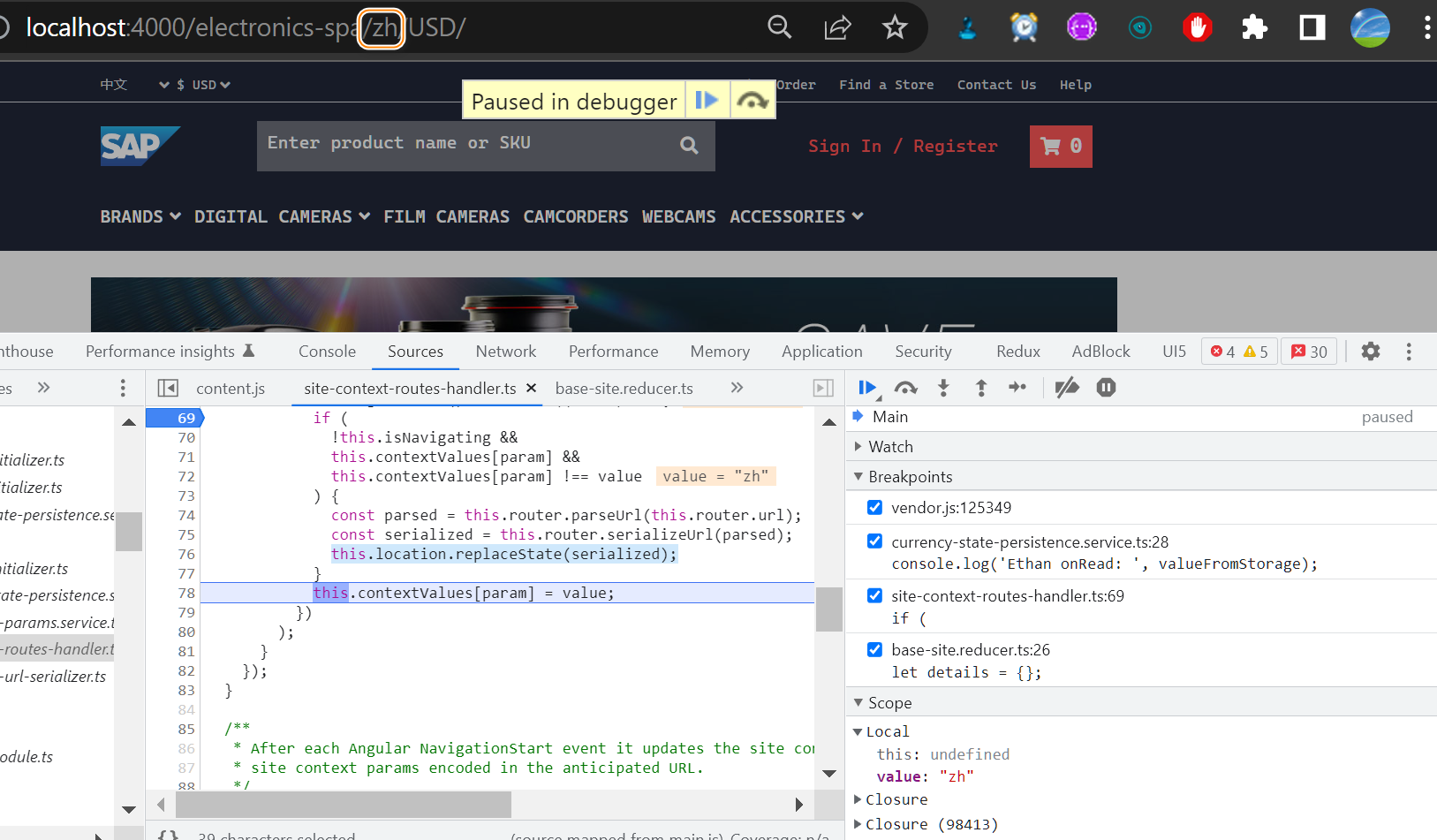Open the Redux tab

click(x=1018, y=352)
